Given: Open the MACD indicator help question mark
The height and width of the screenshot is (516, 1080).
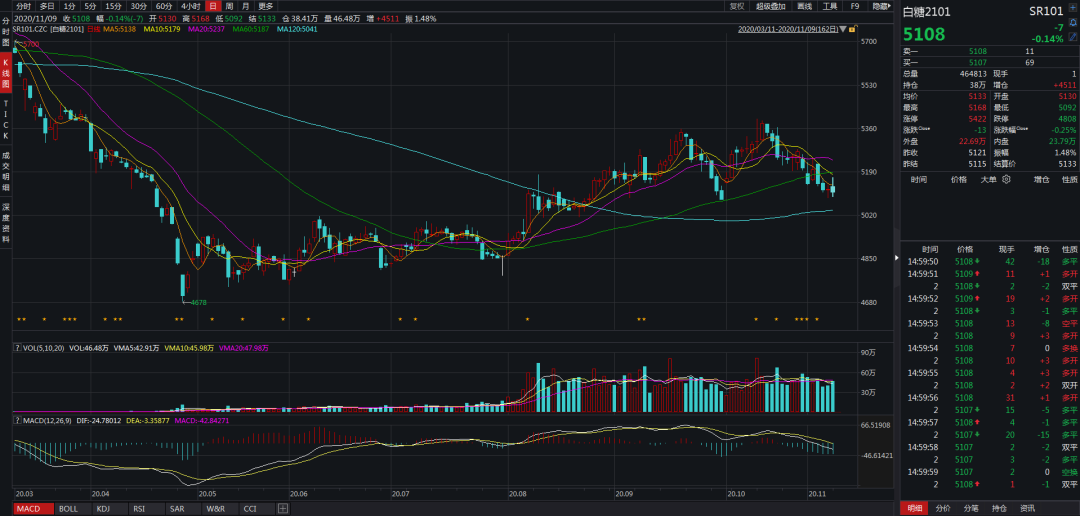Looking at the screenshot, I should (x=17, y=420).
